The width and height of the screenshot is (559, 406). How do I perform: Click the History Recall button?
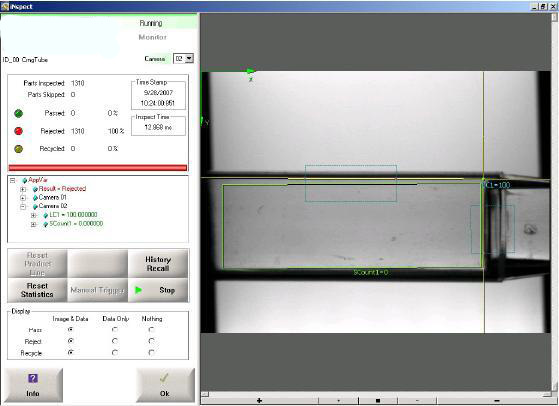[158, 264]
